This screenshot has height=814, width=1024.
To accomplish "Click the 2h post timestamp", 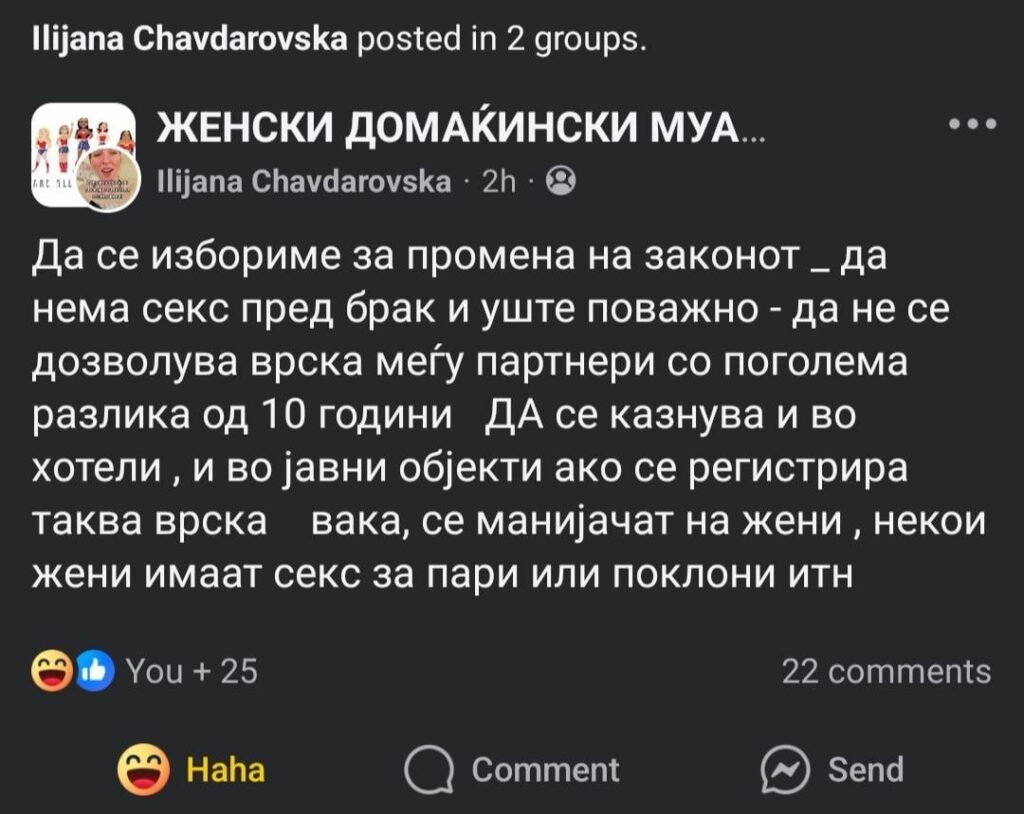I will pyautogui.click(x=498, y=182).
